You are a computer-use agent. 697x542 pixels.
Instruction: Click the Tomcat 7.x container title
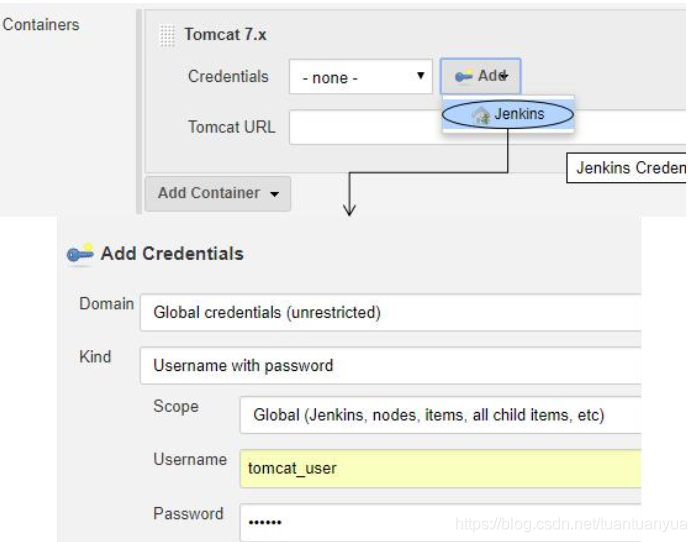tap(225, 35)
